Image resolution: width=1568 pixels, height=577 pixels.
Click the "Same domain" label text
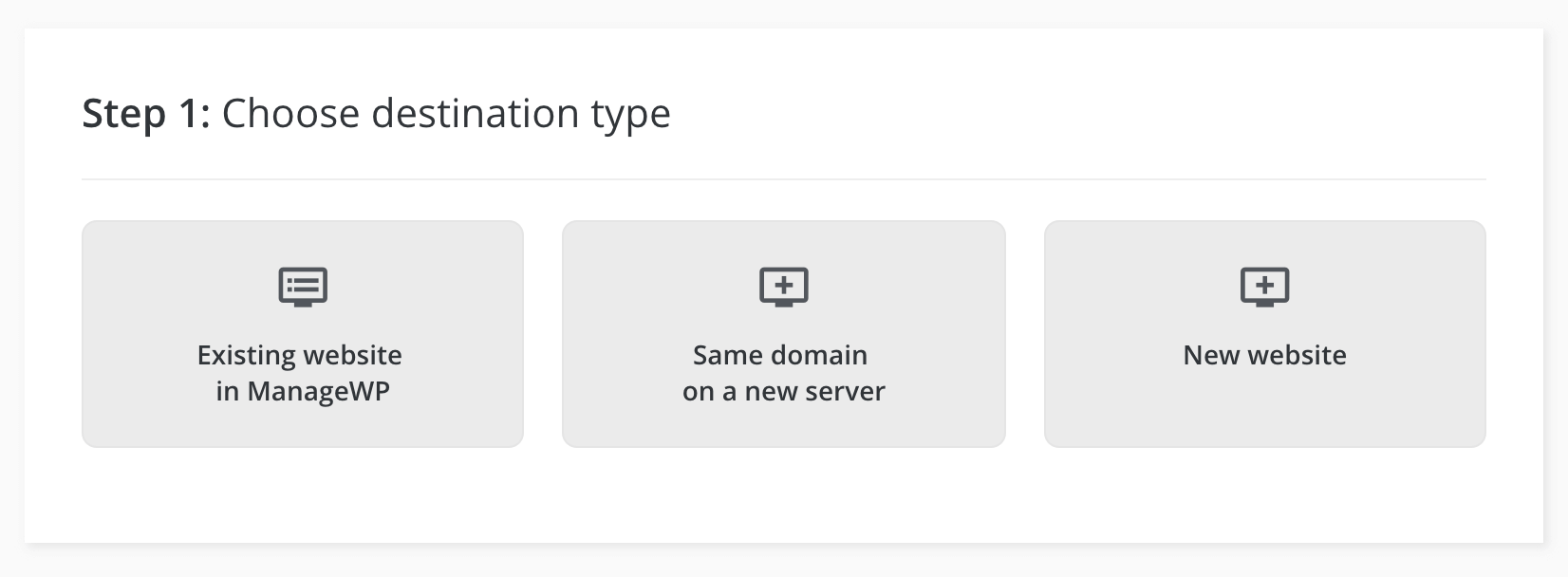tap(780, 355)
